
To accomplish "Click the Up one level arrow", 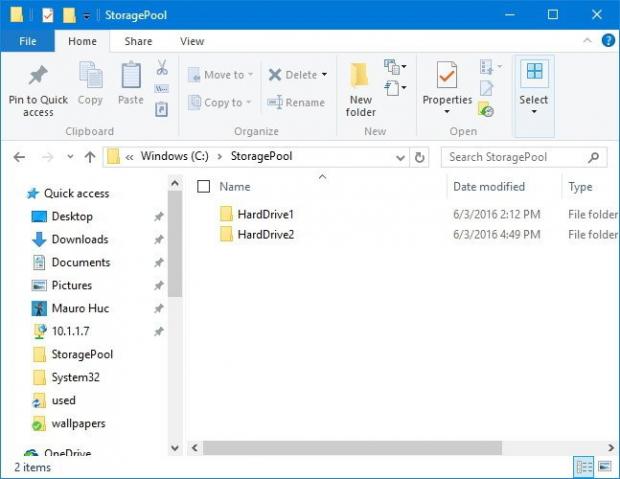I will pyautogui.click(x=90, y=157).
